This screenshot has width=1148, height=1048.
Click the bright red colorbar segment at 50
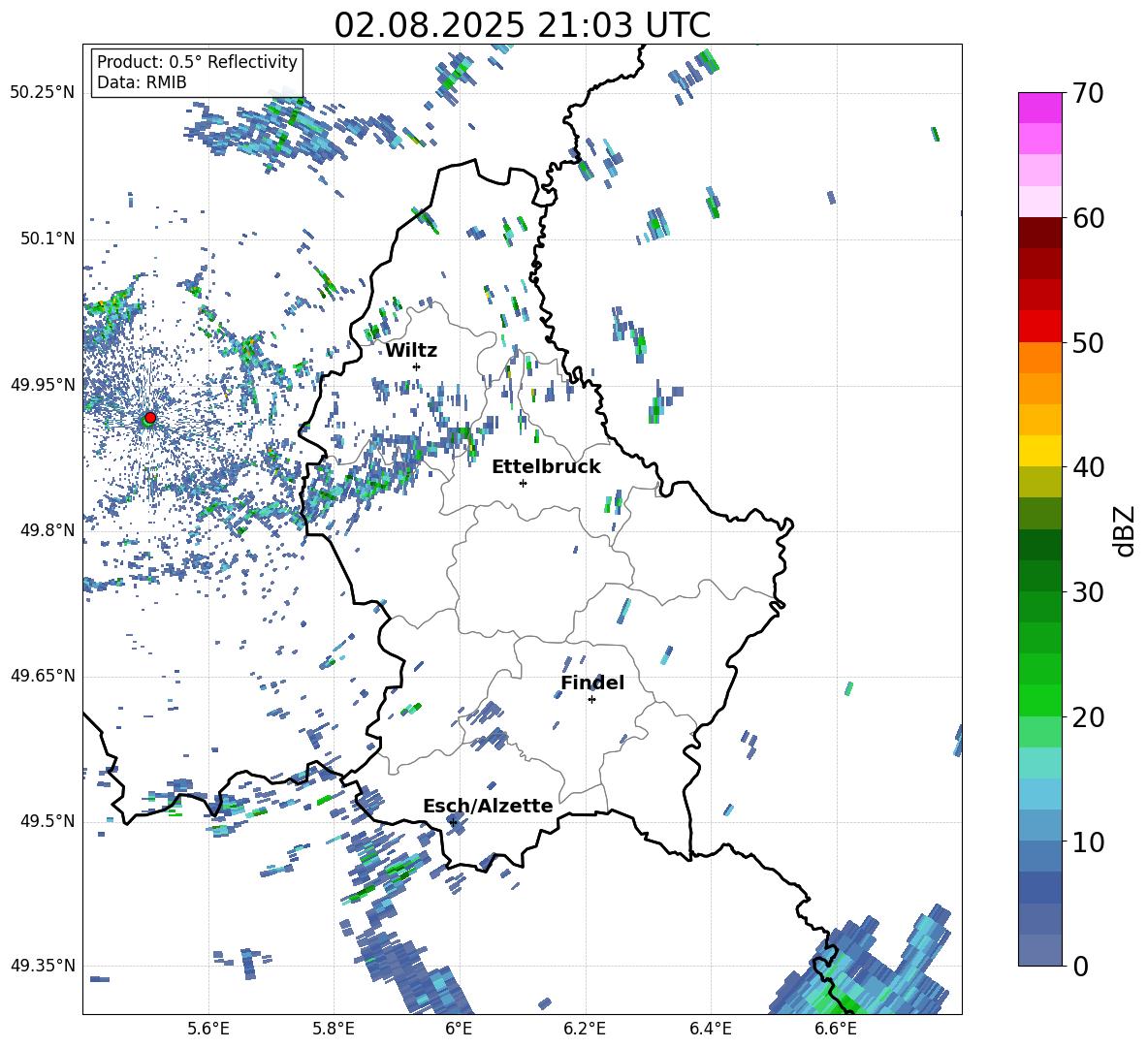(1039, 327)
